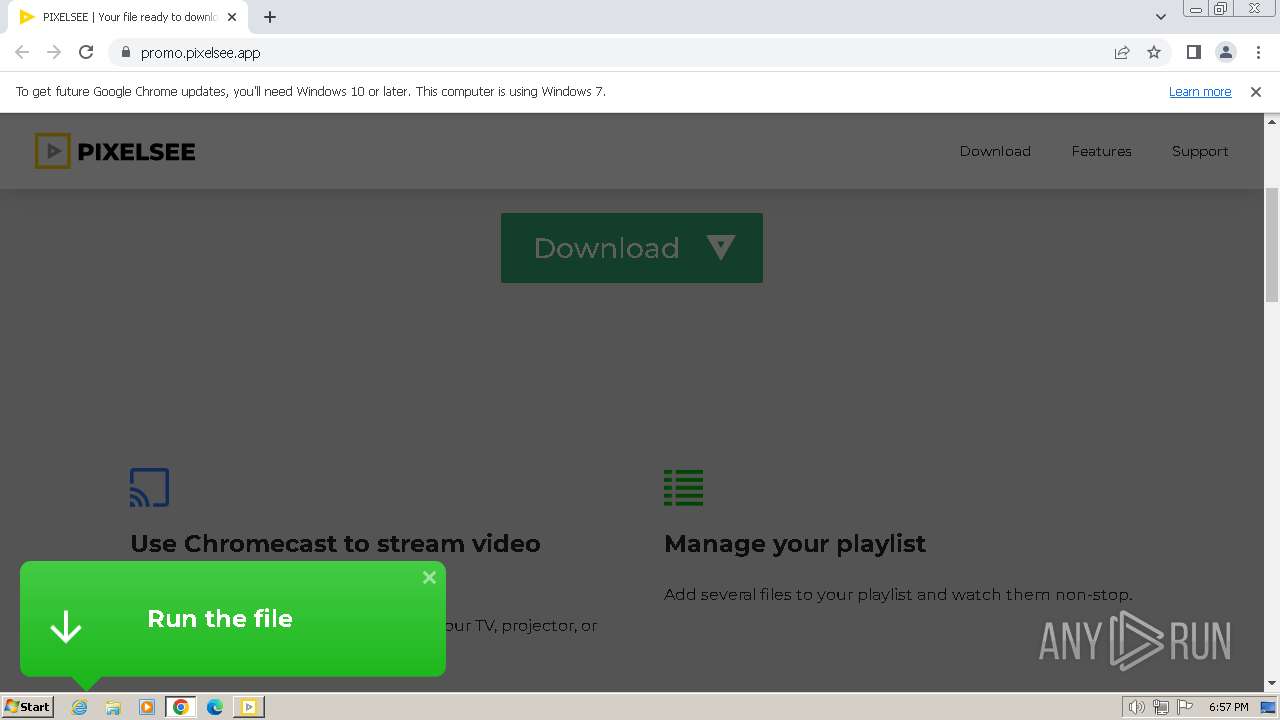Expand the tab search chevron

tap(1161, 17)
